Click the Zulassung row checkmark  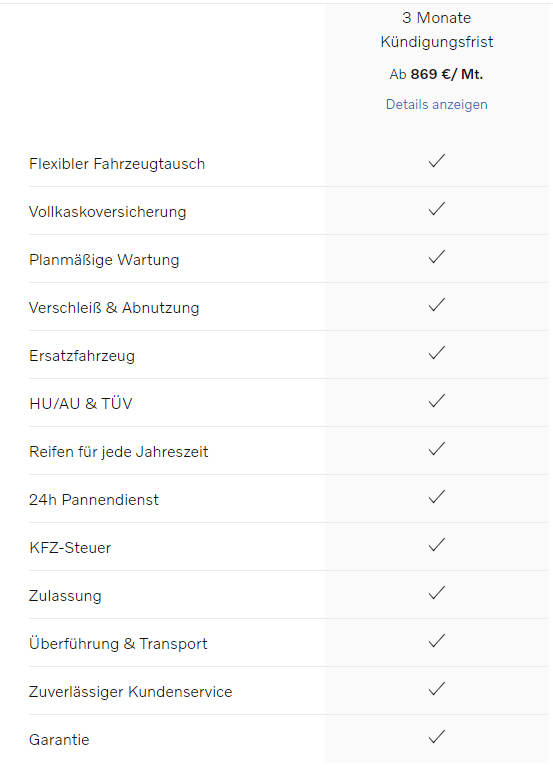point(437,593)
